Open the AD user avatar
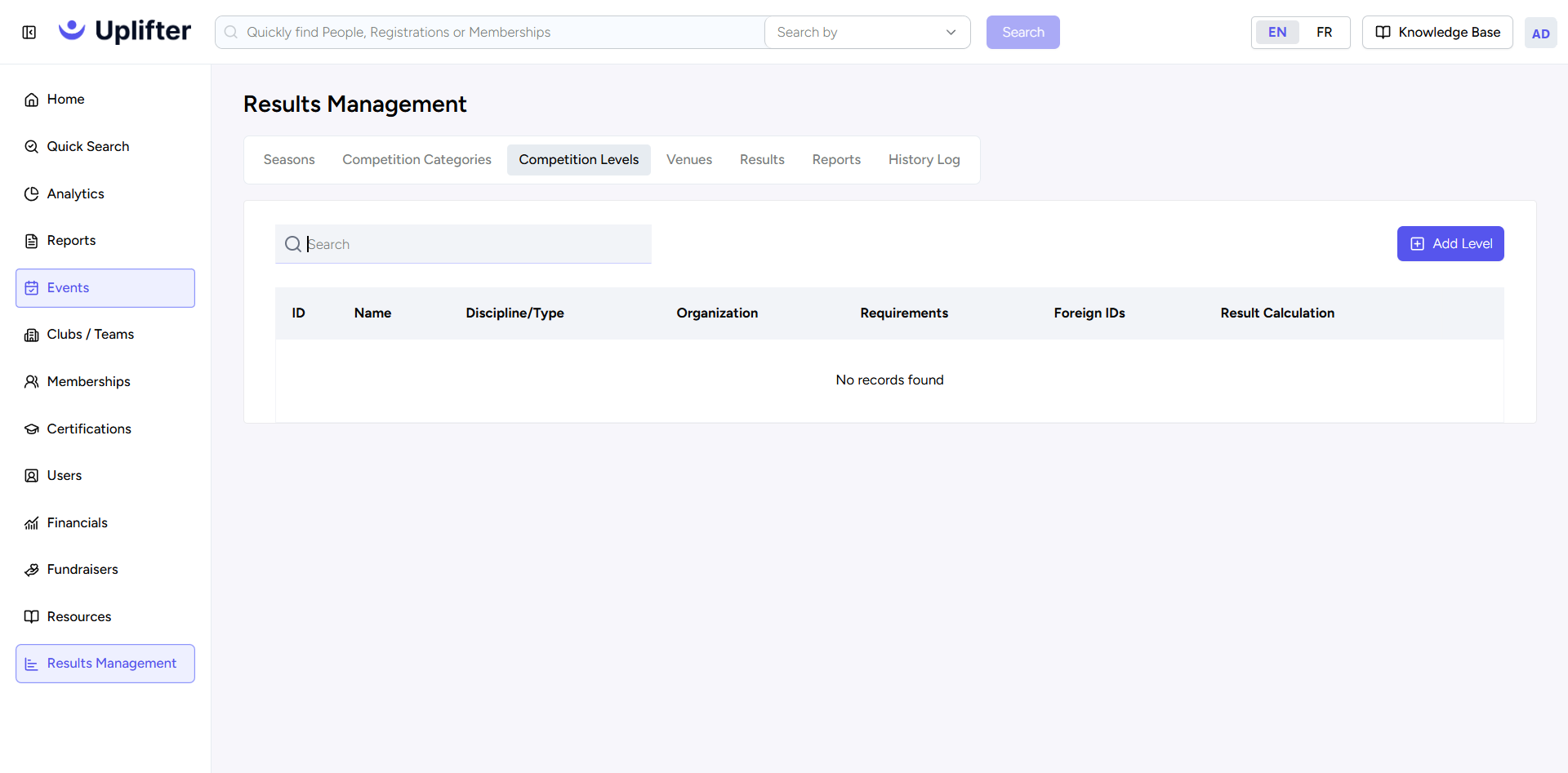This screenshot has height=773, width=1568. pyautogui.click(x=1540, y=33)
